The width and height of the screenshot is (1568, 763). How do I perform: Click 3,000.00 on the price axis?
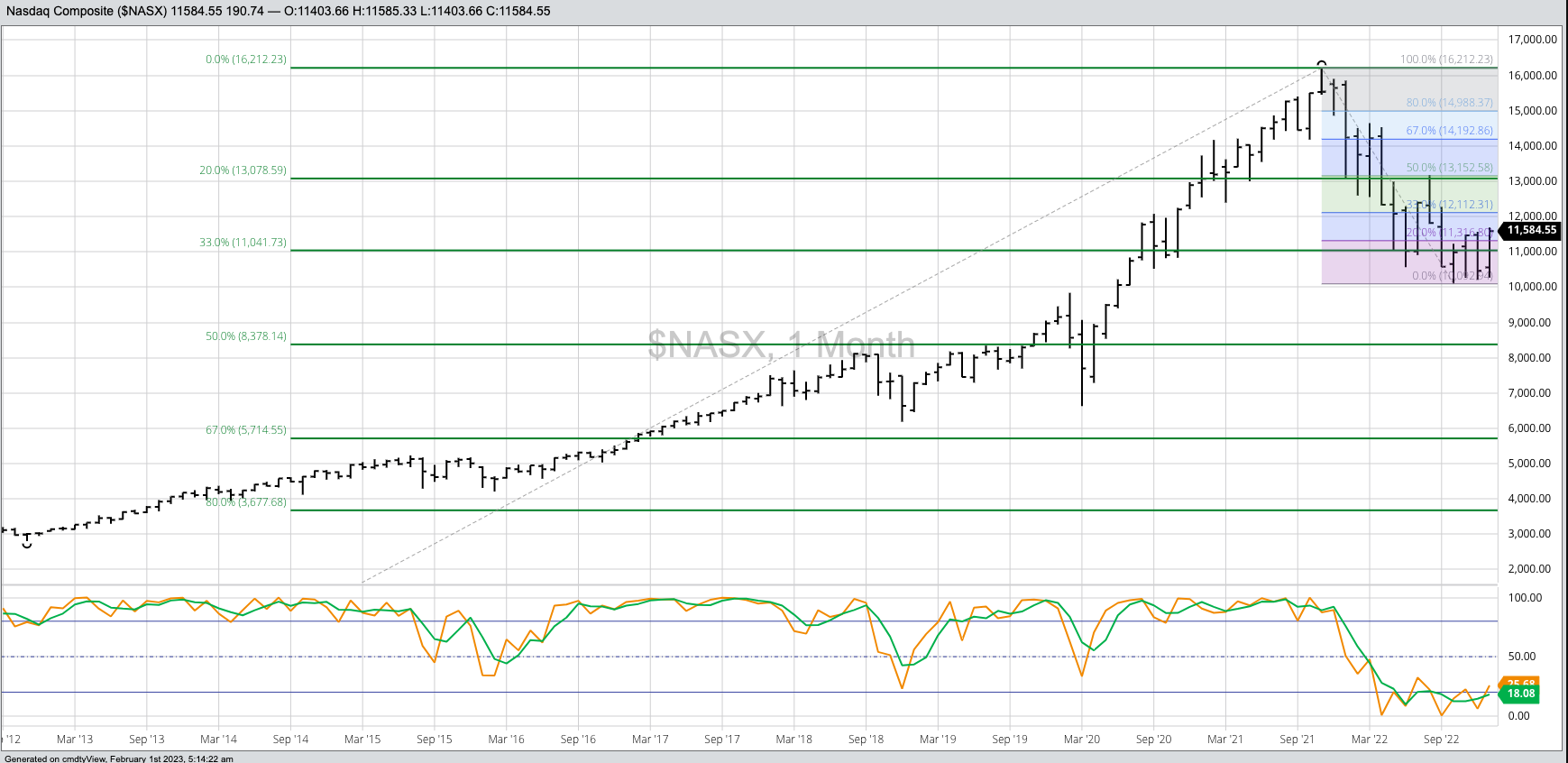(1532, 534)
